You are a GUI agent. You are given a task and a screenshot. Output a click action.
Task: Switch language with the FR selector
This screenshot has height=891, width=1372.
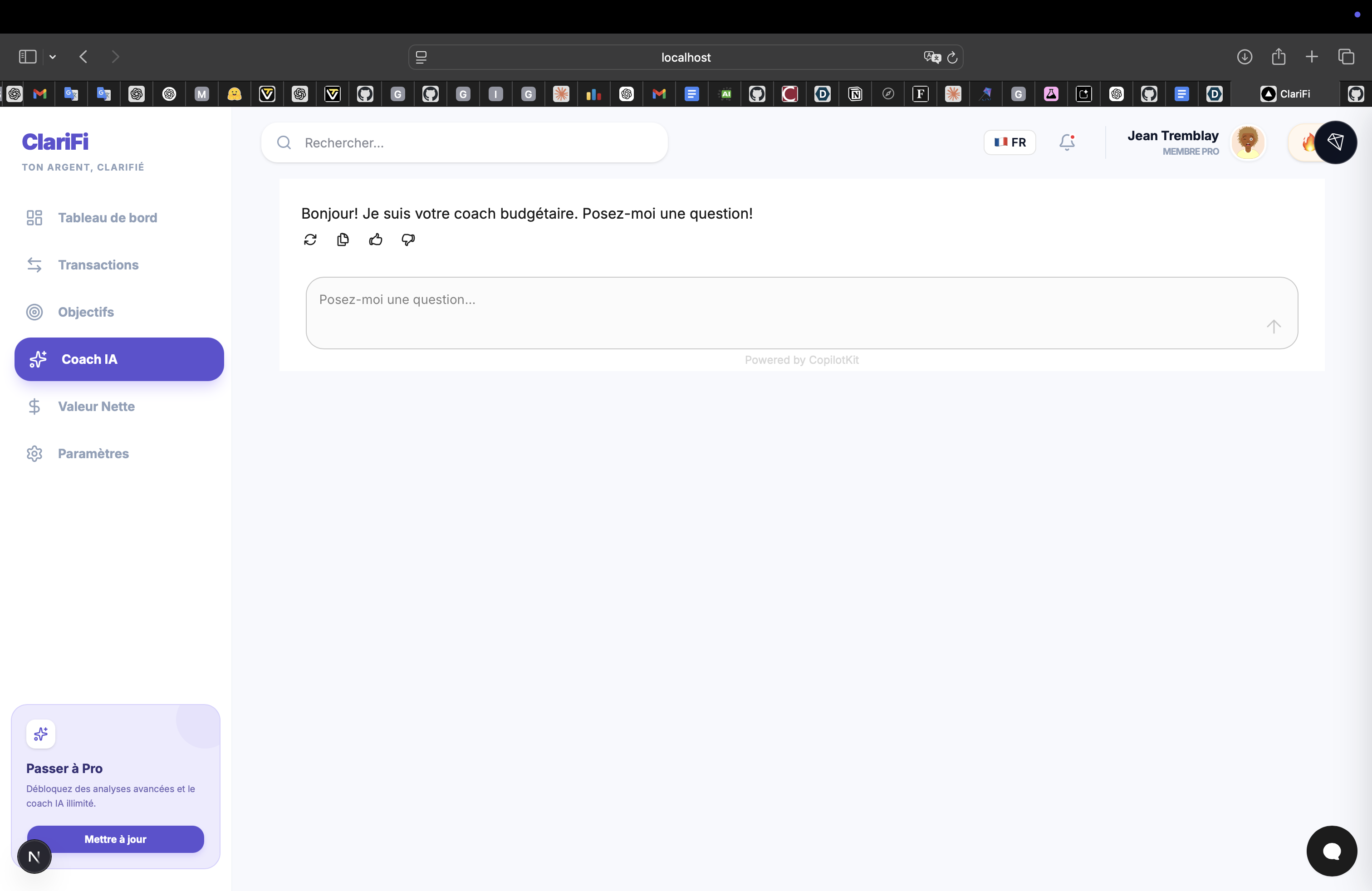click(1009, 142)
